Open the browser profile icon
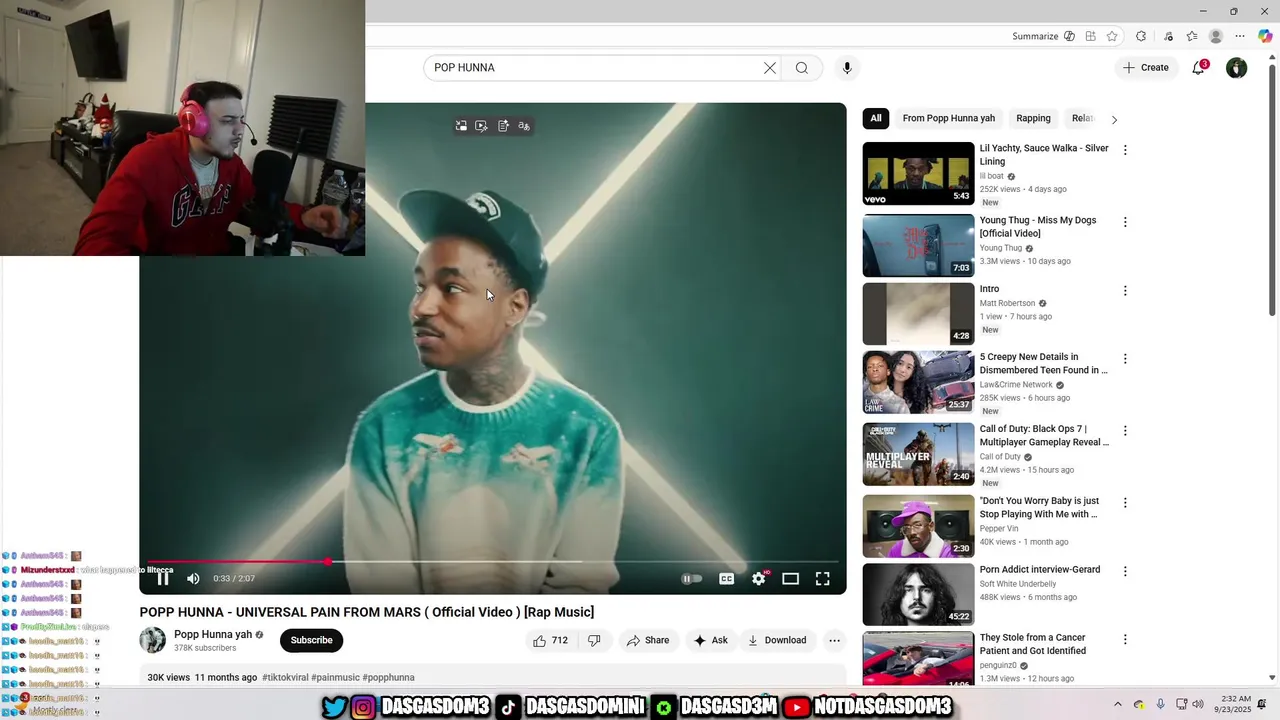The image size is (1280, 720). [1216, 36]
